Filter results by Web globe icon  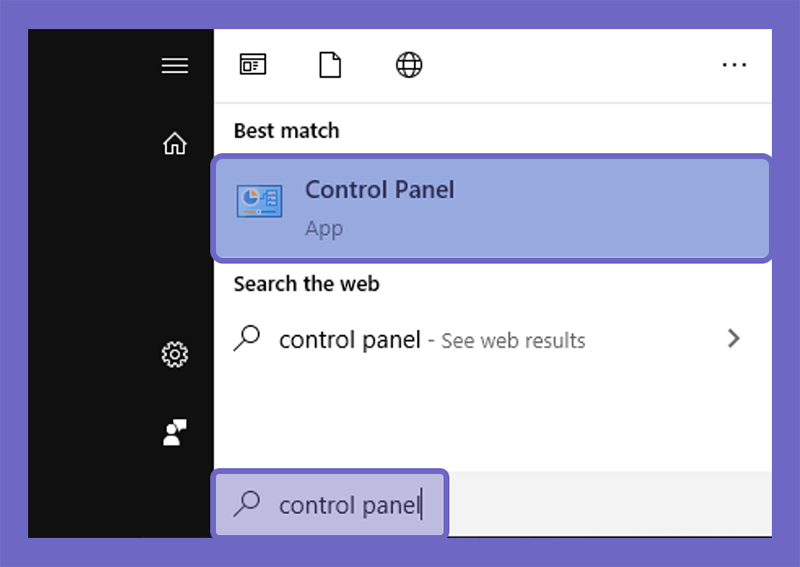(409, 65)
